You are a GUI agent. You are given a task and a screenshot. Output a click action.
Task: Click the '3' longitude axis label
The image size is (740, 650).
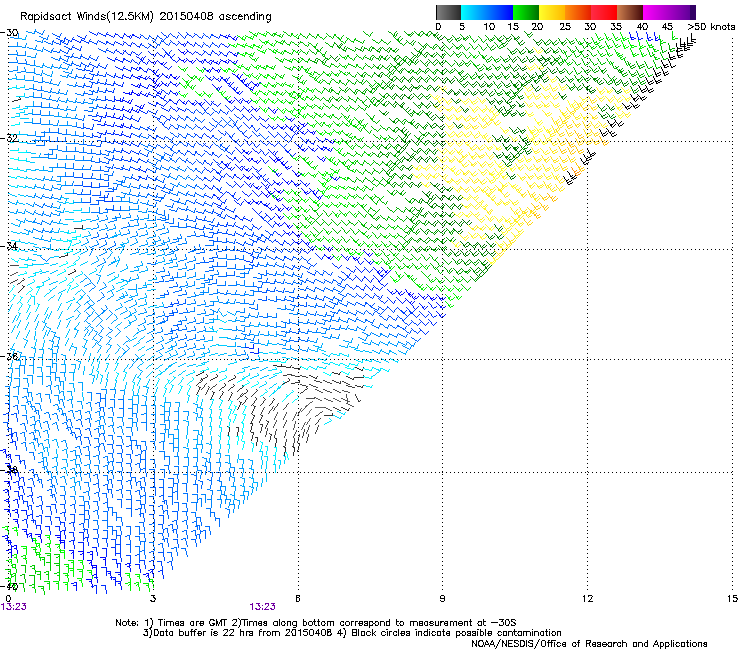click(153, 599)
